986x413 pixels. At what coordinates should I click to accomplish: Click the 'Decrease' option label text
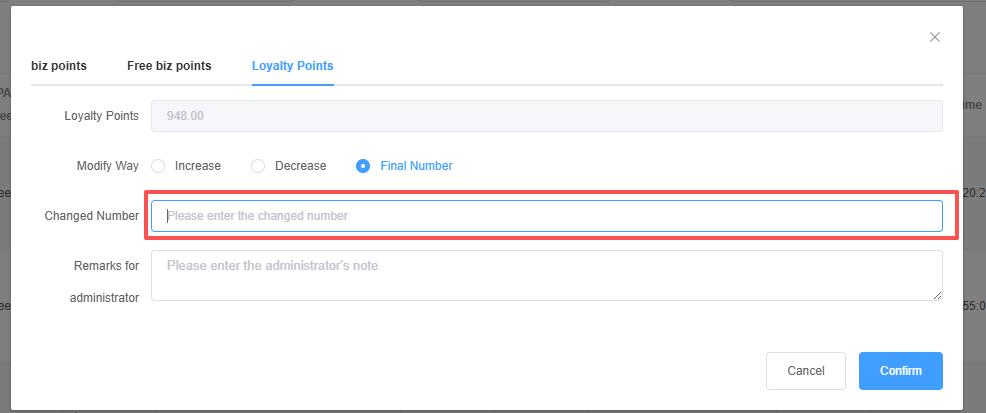point(300,166)
